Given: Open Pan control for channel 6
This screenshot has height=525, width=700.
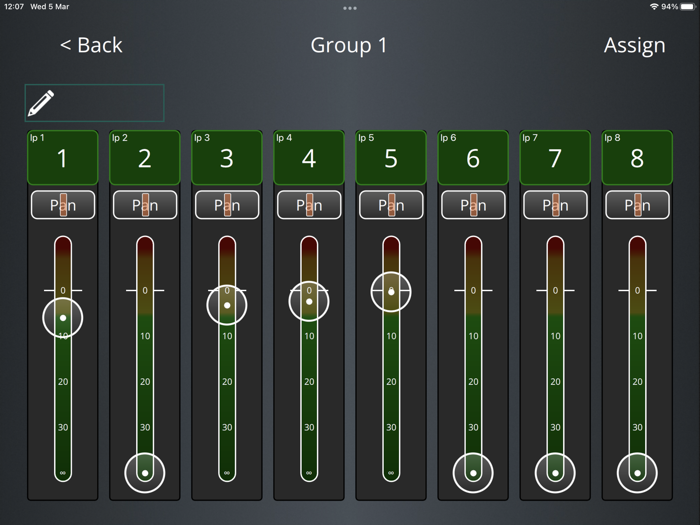Looking at the screenshot, I should (x=474, y=205).
